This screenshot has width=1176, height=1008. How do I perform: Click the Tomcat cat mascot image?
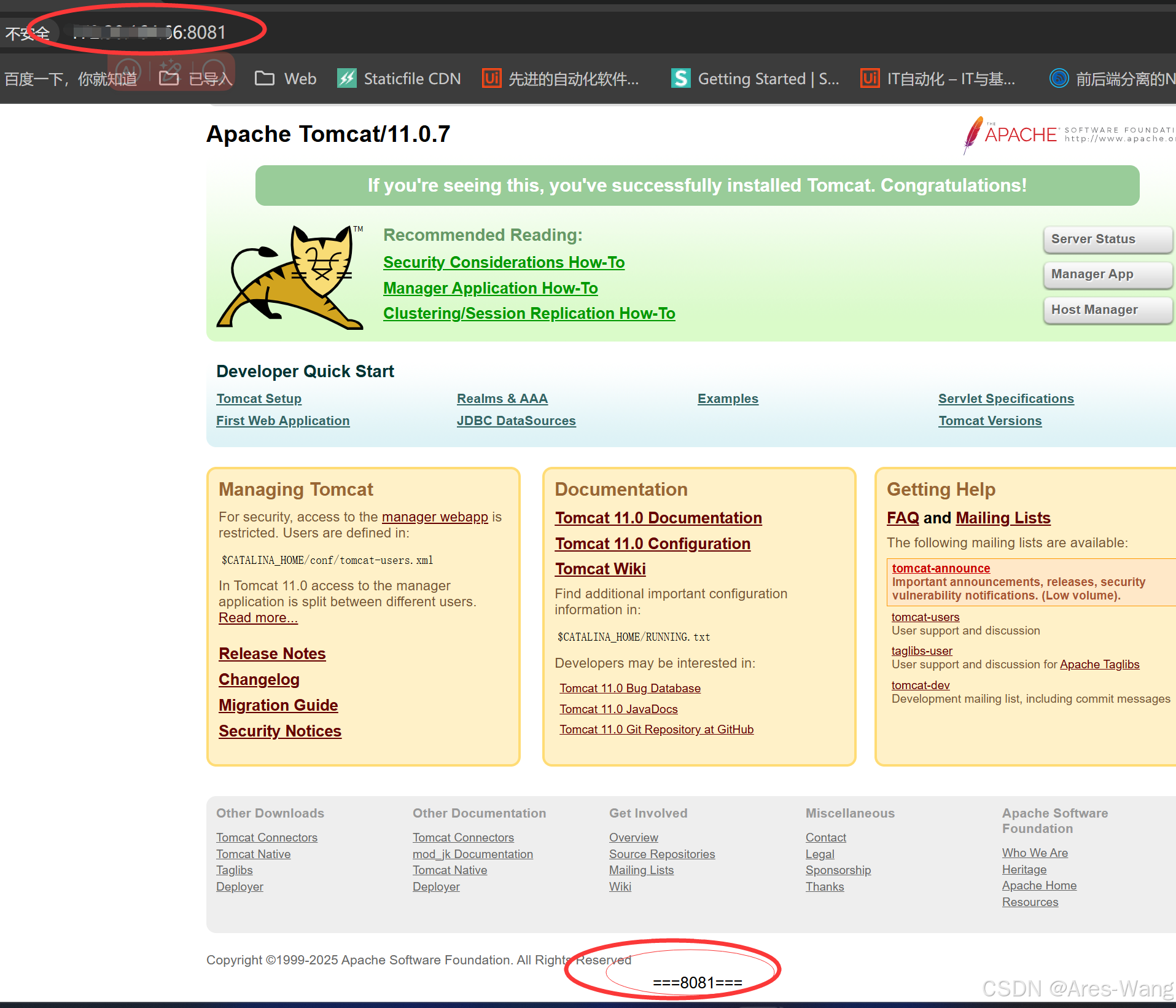[x=290, y=277]
